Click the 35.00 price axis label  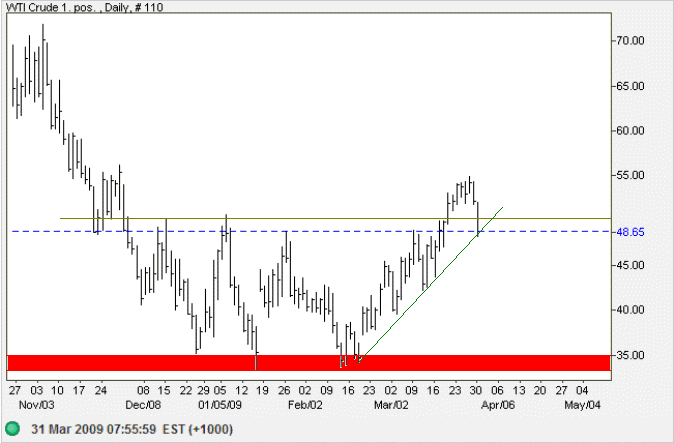click(x=631, y=355)
